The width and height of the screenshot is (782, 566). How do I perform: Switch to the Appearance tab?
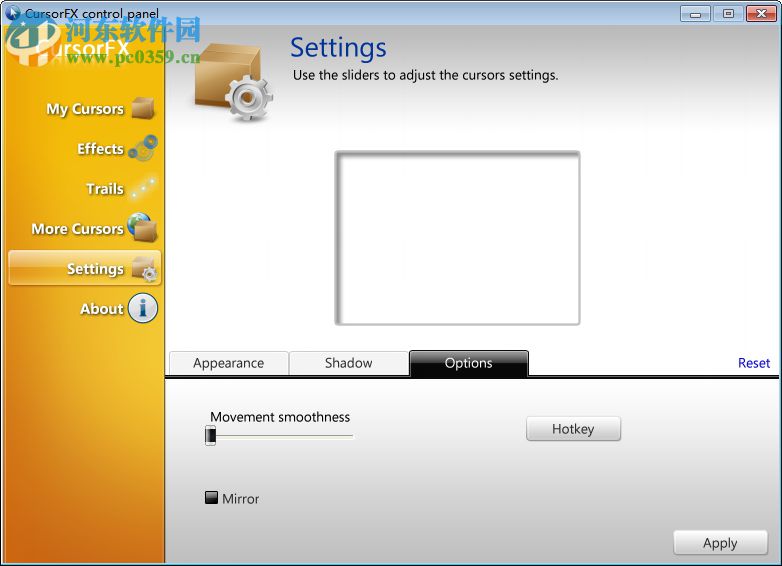(229, 363)
